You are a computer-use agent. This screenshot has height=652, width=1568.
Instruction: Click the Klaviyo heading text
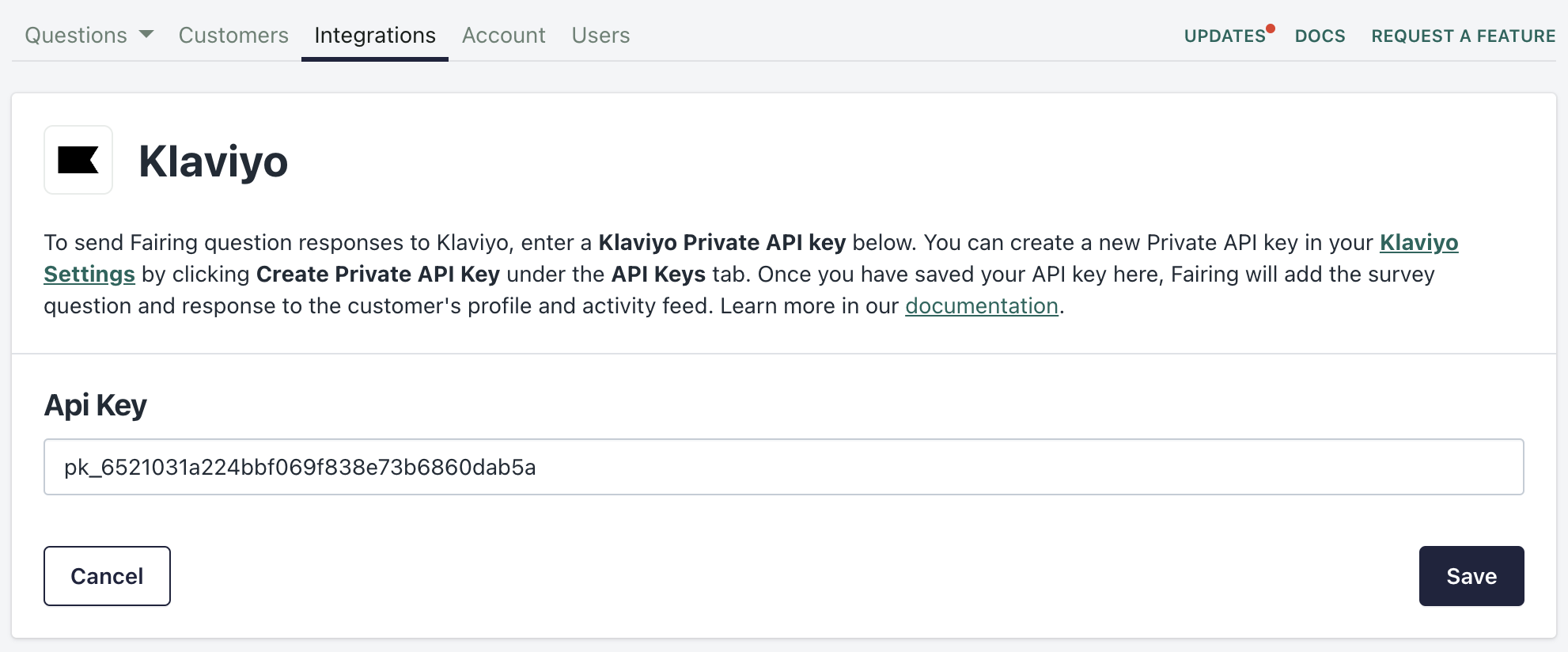coord(214,161)
